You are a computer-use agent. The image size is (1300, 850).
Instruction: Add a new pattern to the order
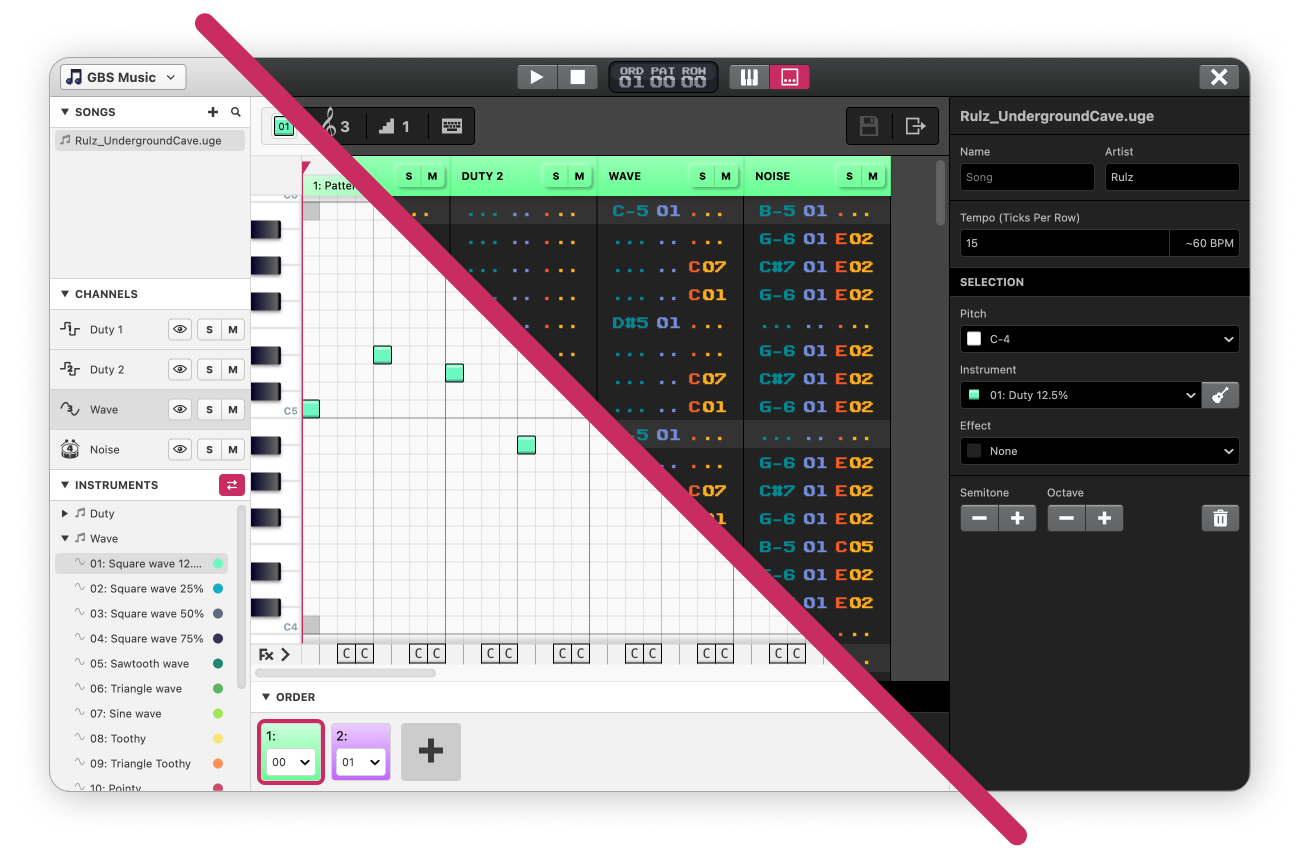tap(431, 751)
